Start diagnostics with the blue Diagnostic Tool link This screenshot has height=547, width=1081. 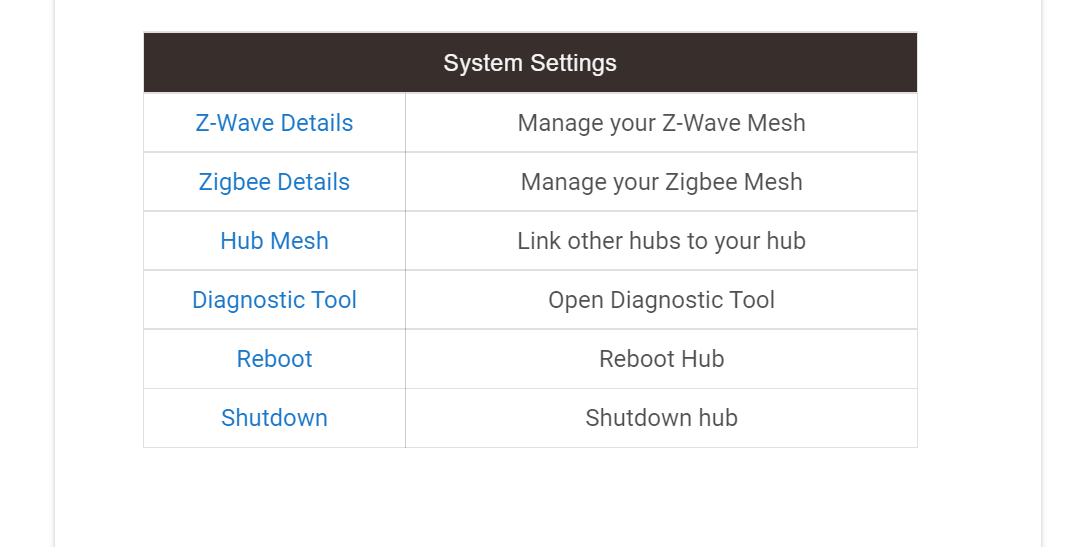(x=274, y=300)
